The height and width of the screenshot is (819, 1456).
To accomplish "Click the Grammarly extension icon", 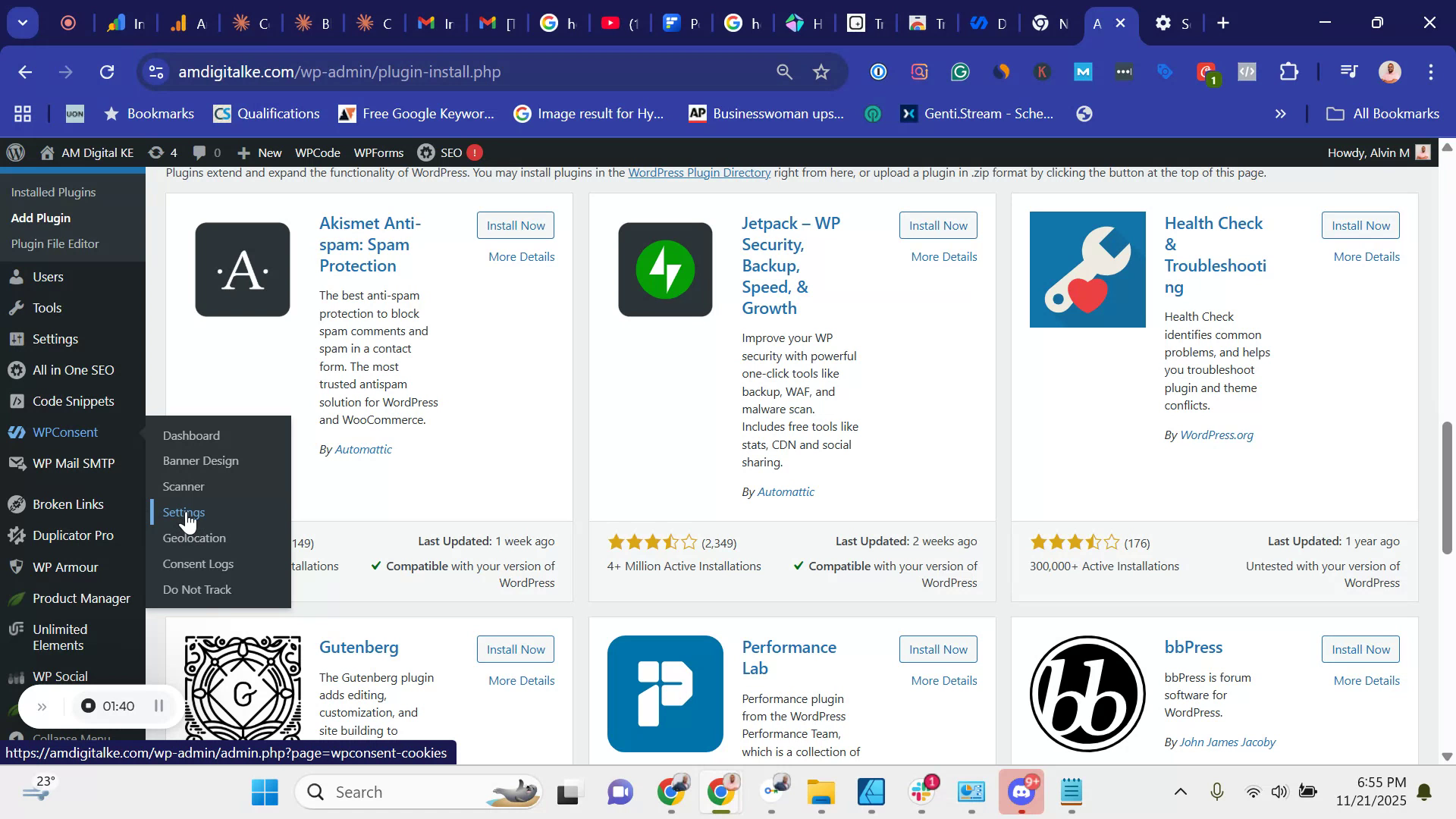I will tap(960, 72).
